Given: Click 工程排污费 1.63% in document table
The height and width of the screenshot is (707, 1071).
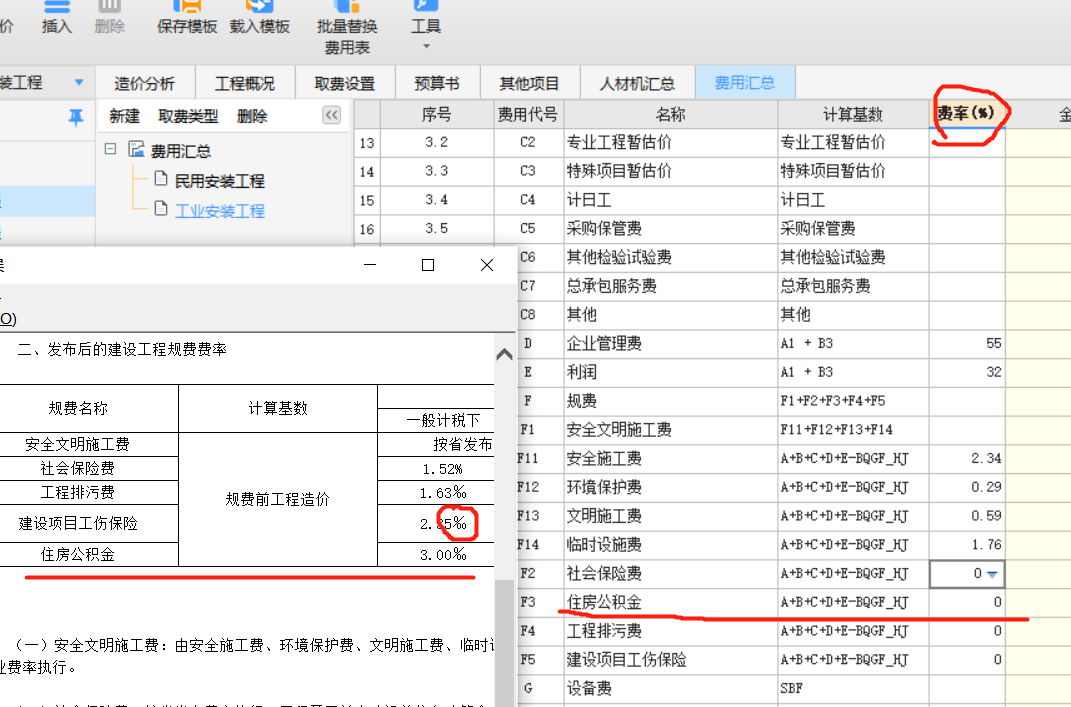Looking at the screenshot, I should (443, 493).
